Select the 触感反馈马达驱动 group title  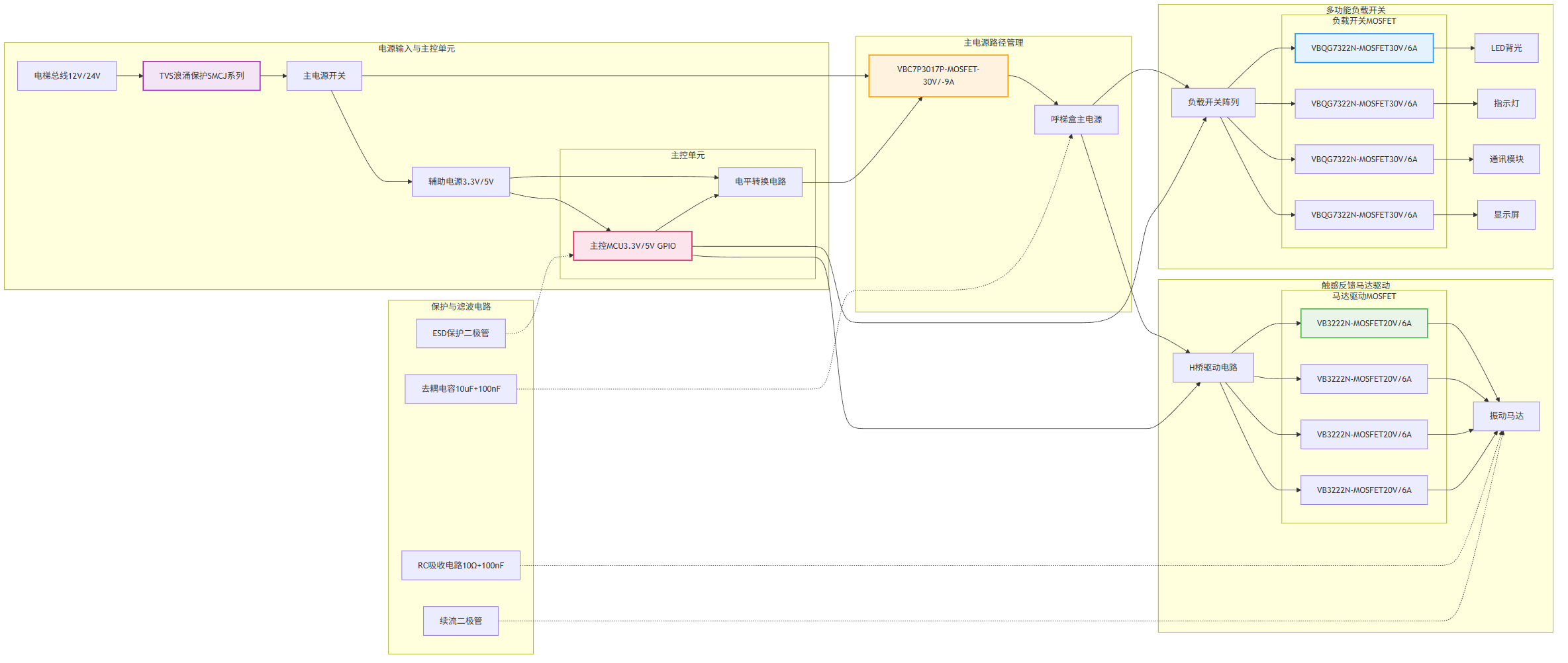(1355, 285)
